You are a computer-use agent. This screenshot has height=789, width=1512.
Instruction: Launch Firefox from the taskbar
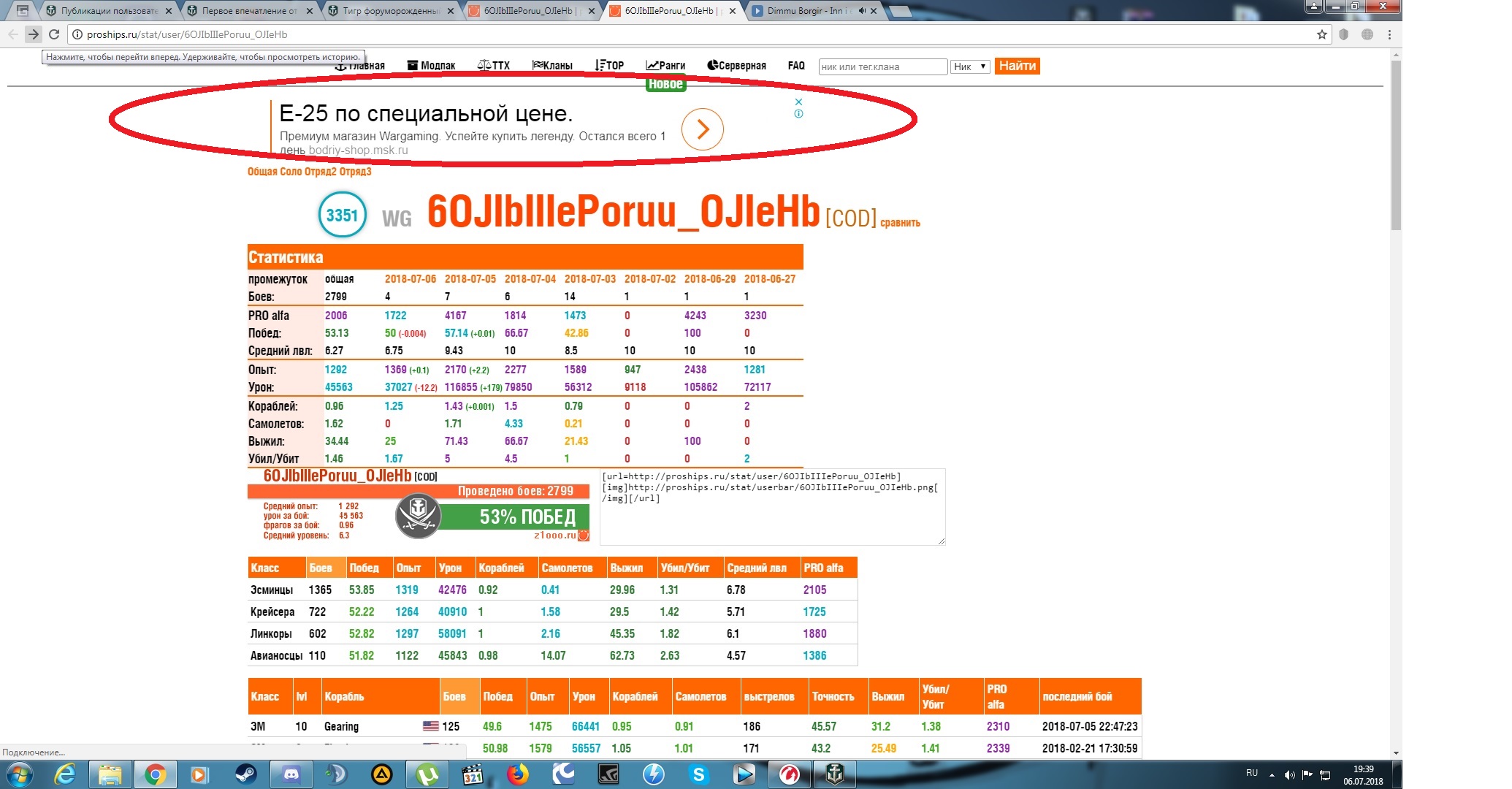point(518,774)
